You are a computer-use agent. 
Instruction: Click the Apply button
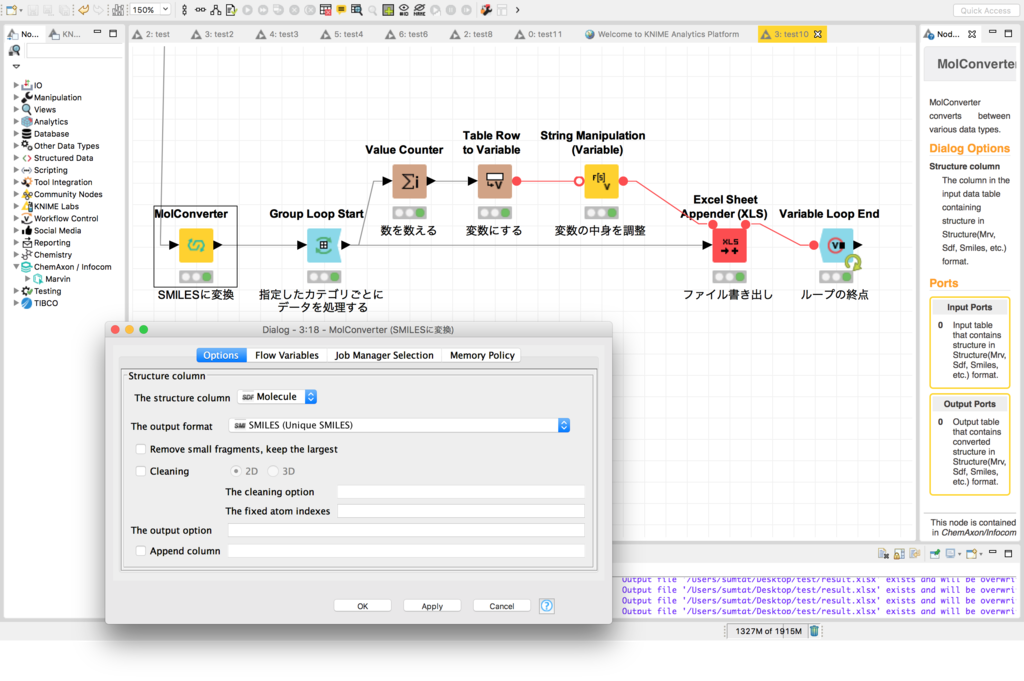coord(432,605)
